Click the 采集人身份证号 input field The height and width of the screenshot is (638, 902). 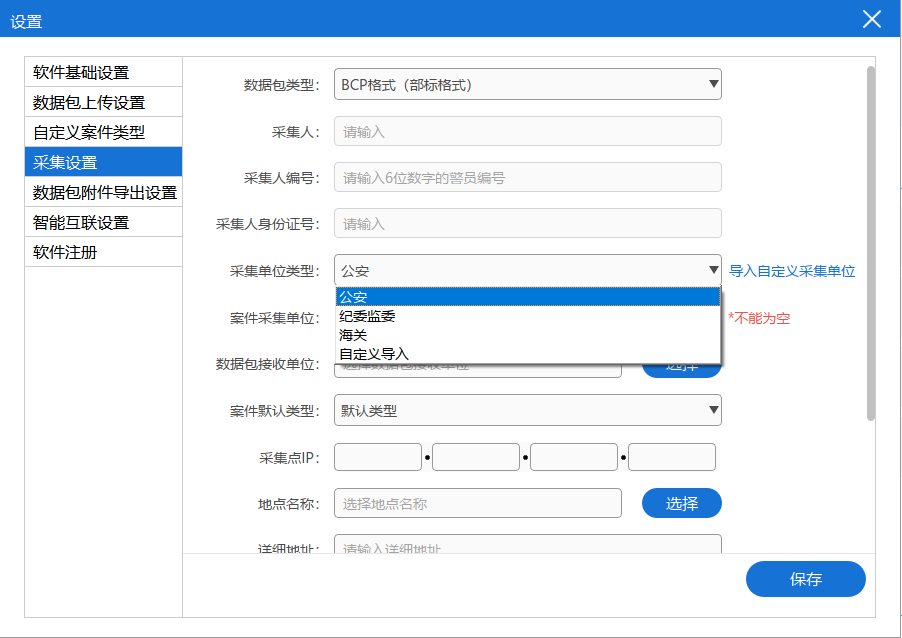coord(527,224)
